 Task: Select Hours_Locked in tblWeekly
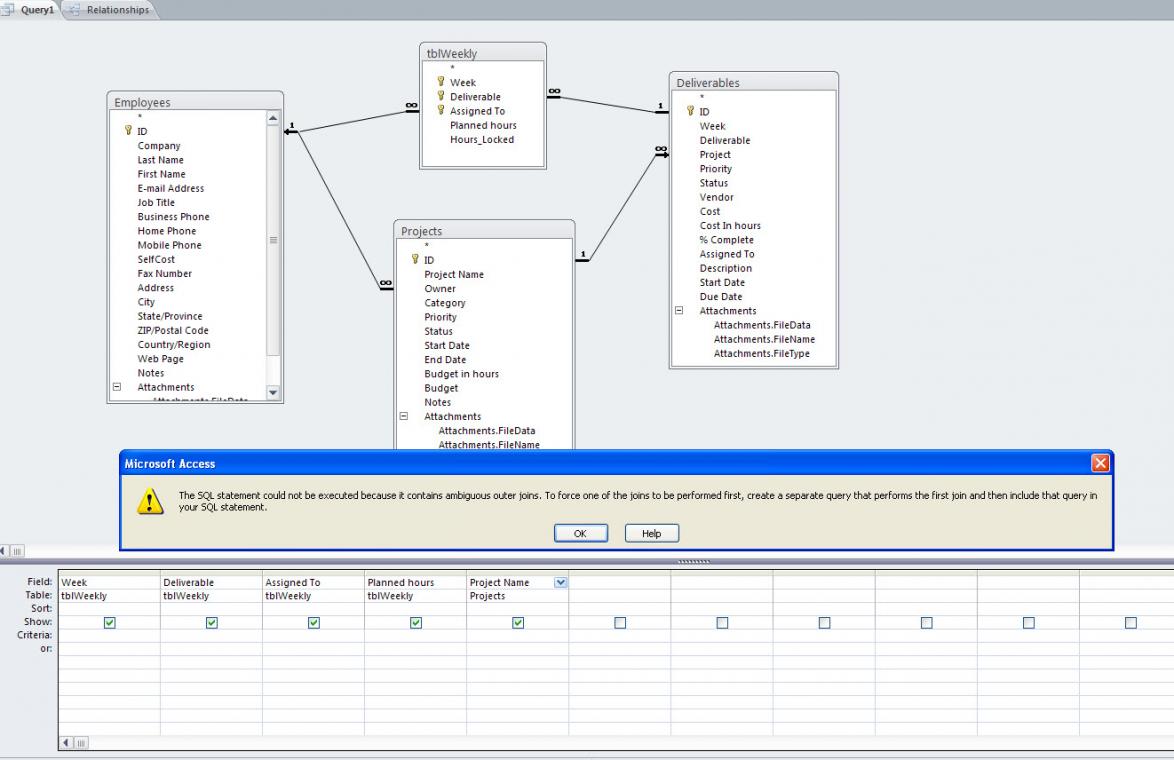481,139
